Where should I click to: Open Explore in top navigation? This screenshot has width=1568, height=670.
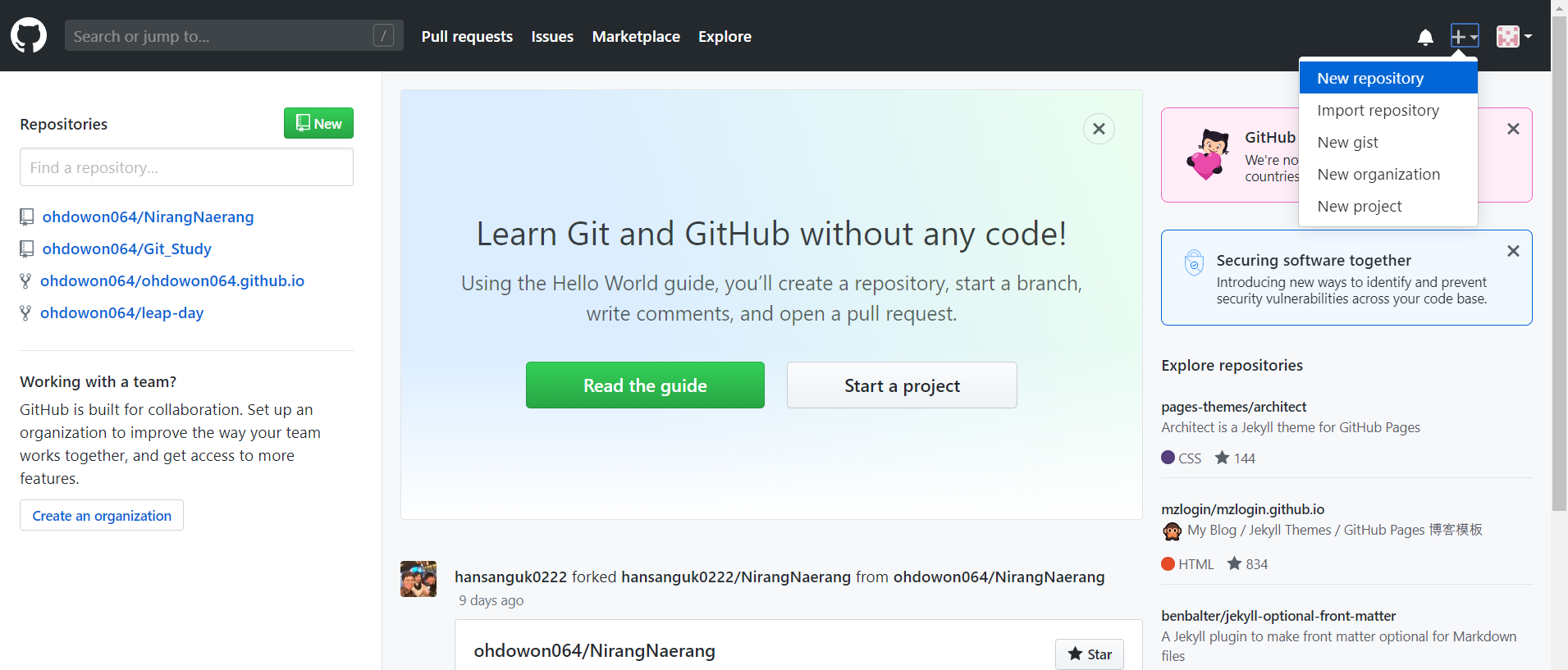(725, 36)
